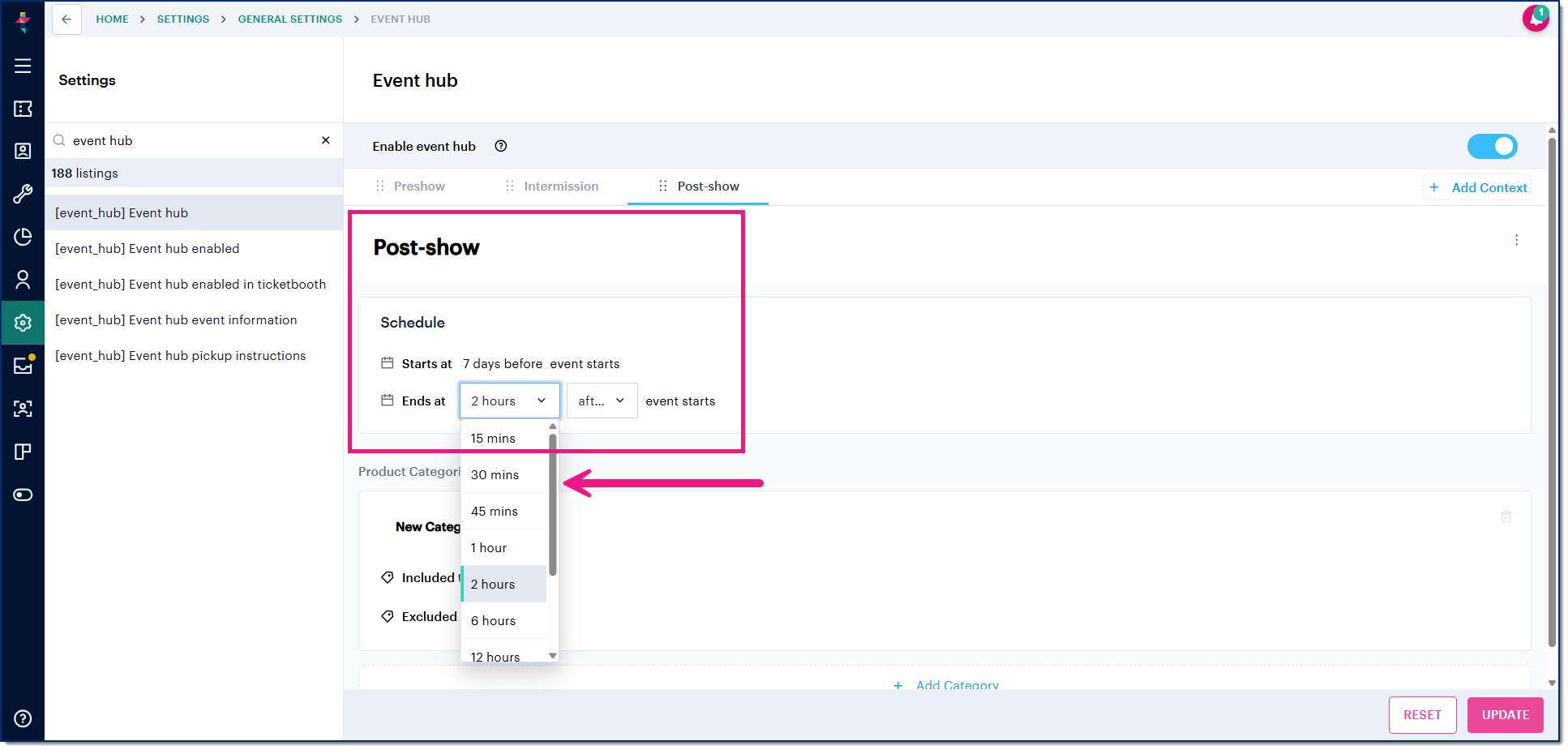
Task: Click the dropdown list scrollbar thumb
Action: 553,504
